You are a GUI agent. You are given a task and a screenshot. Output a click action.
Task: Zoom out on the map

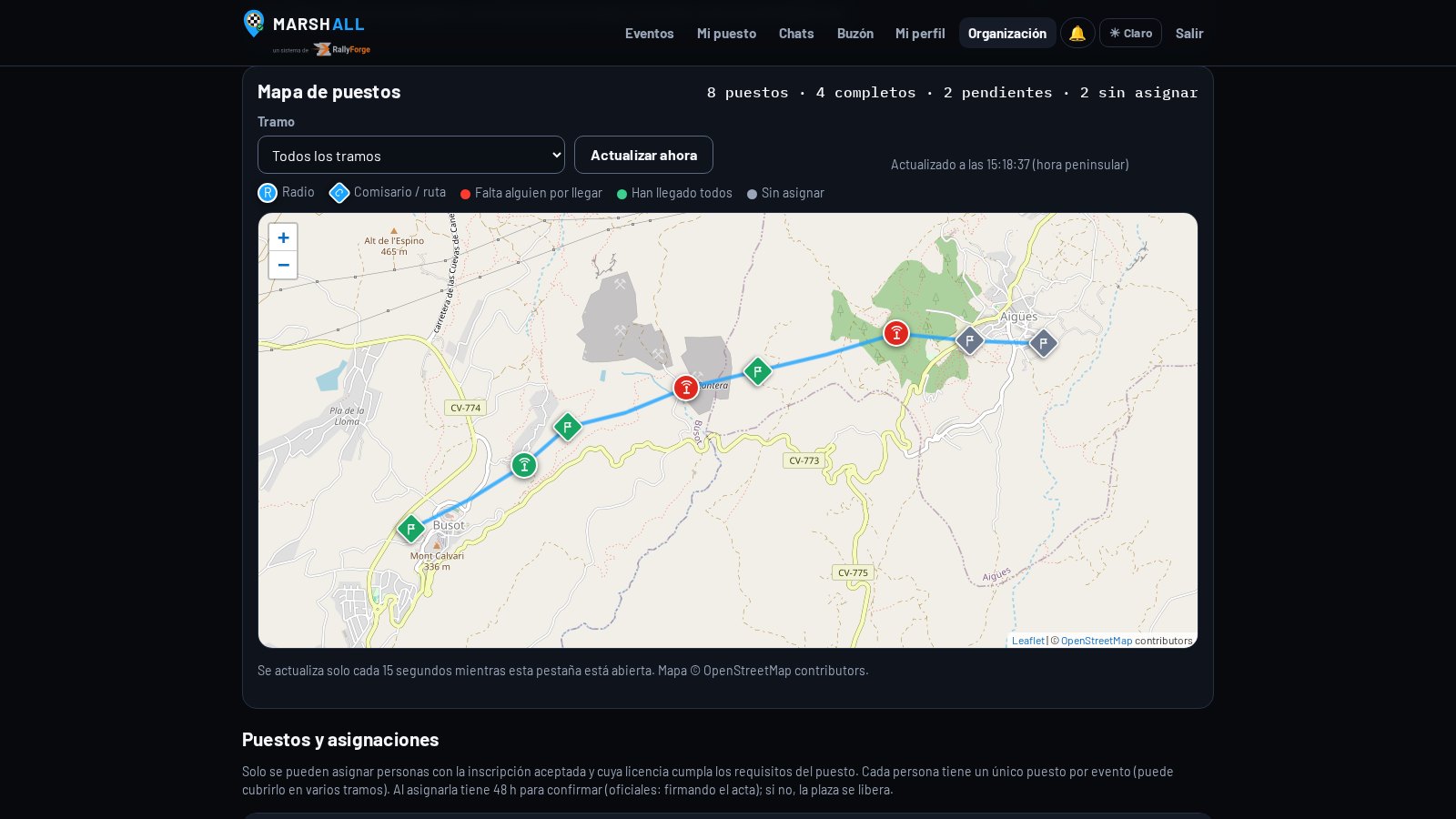(283, 265)
